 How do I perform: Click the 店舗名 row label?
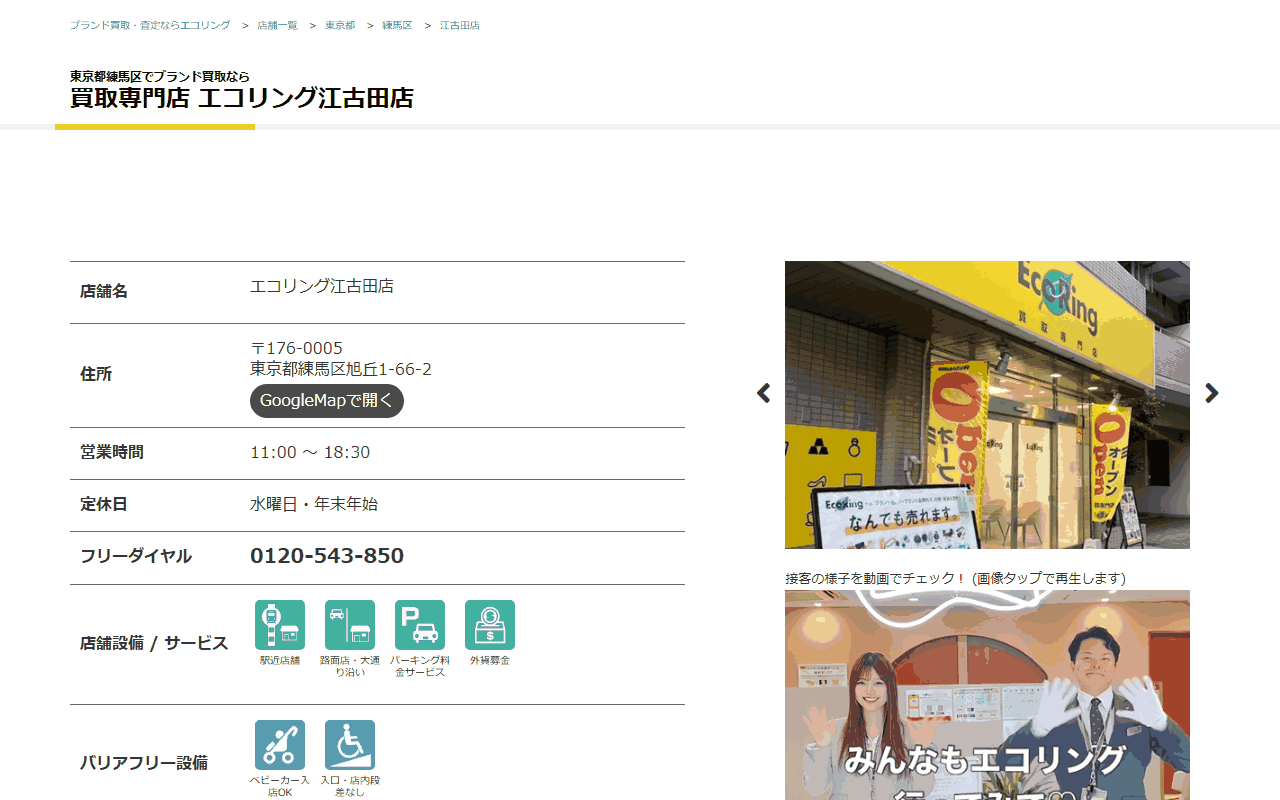104,291
